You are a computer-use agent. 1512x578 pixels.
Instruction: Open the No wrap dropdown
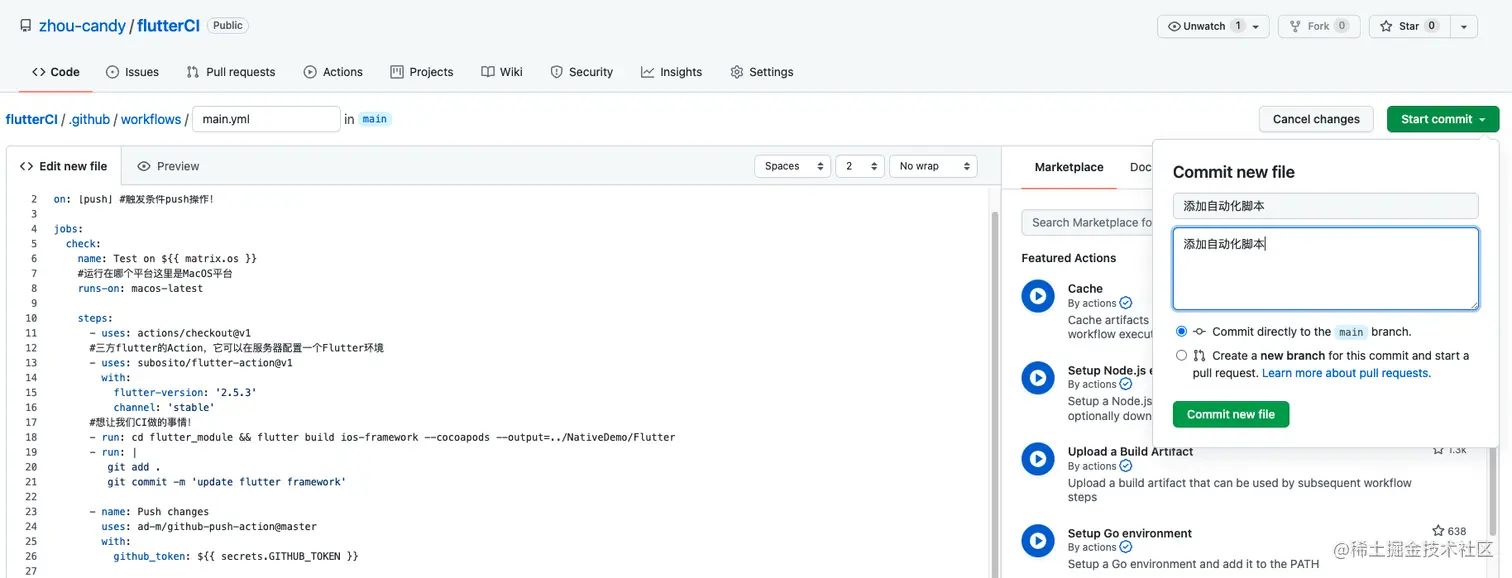933,166
